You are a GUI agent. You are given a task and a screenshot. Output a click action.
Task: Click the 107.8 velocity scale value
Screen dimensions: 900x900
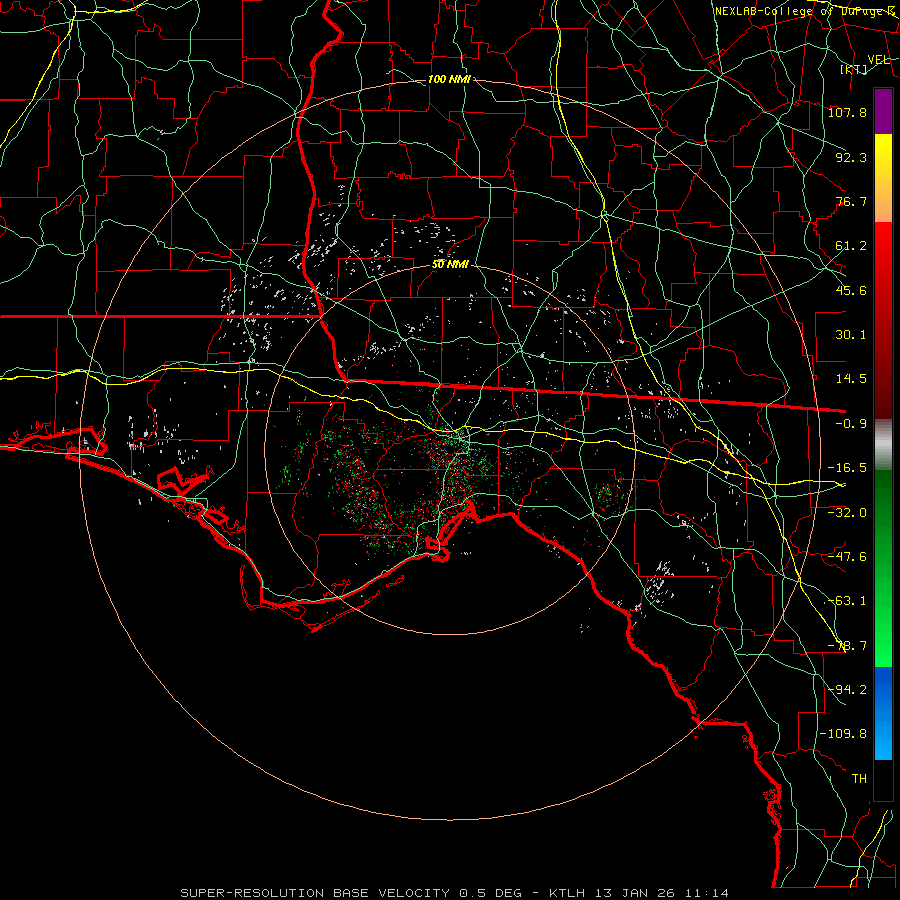pos(847,112)
